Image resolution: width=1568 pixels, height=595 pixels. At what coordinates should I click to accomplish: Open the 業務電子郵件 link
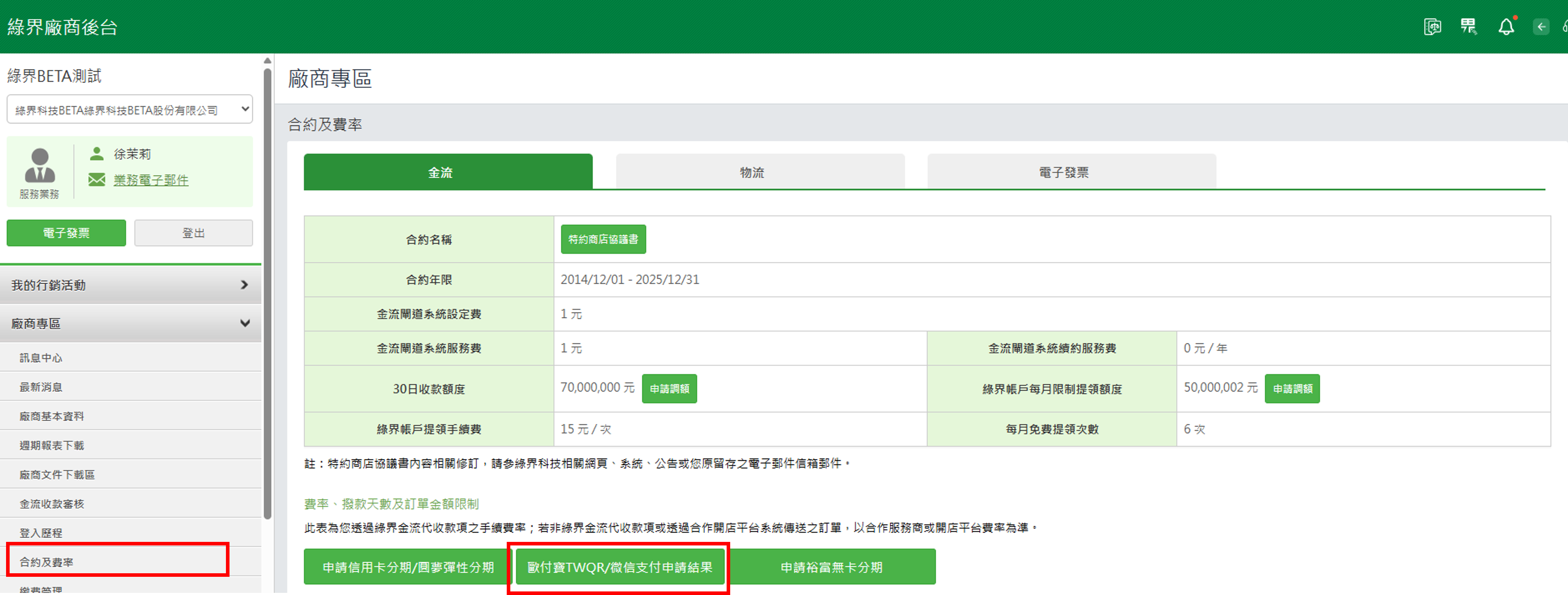point(151,180)
